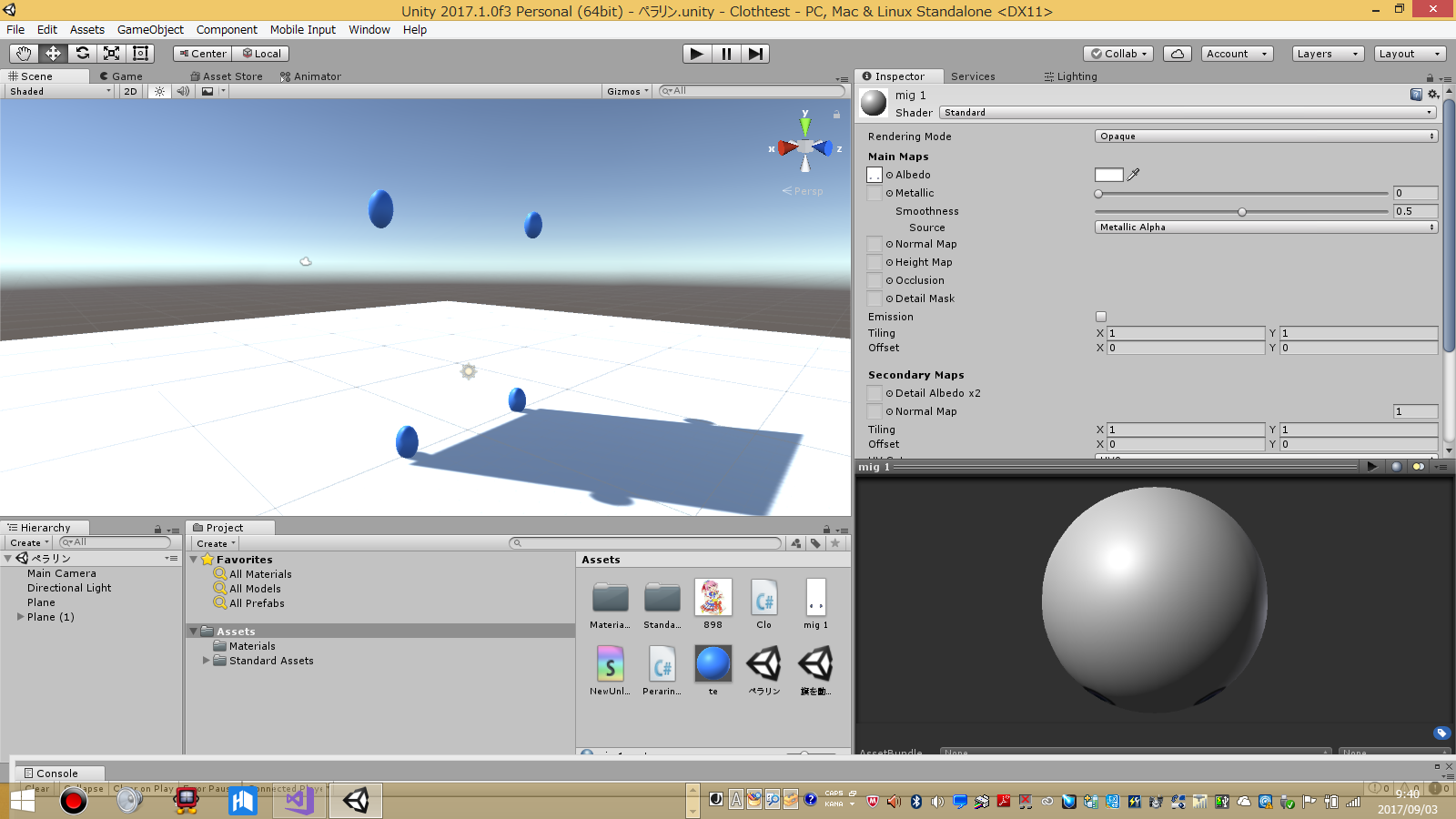Select Main Camera in Hierarchy
Image resolution: width=1456 pixels, height=819 pixels.
click(x=62, y=573)
